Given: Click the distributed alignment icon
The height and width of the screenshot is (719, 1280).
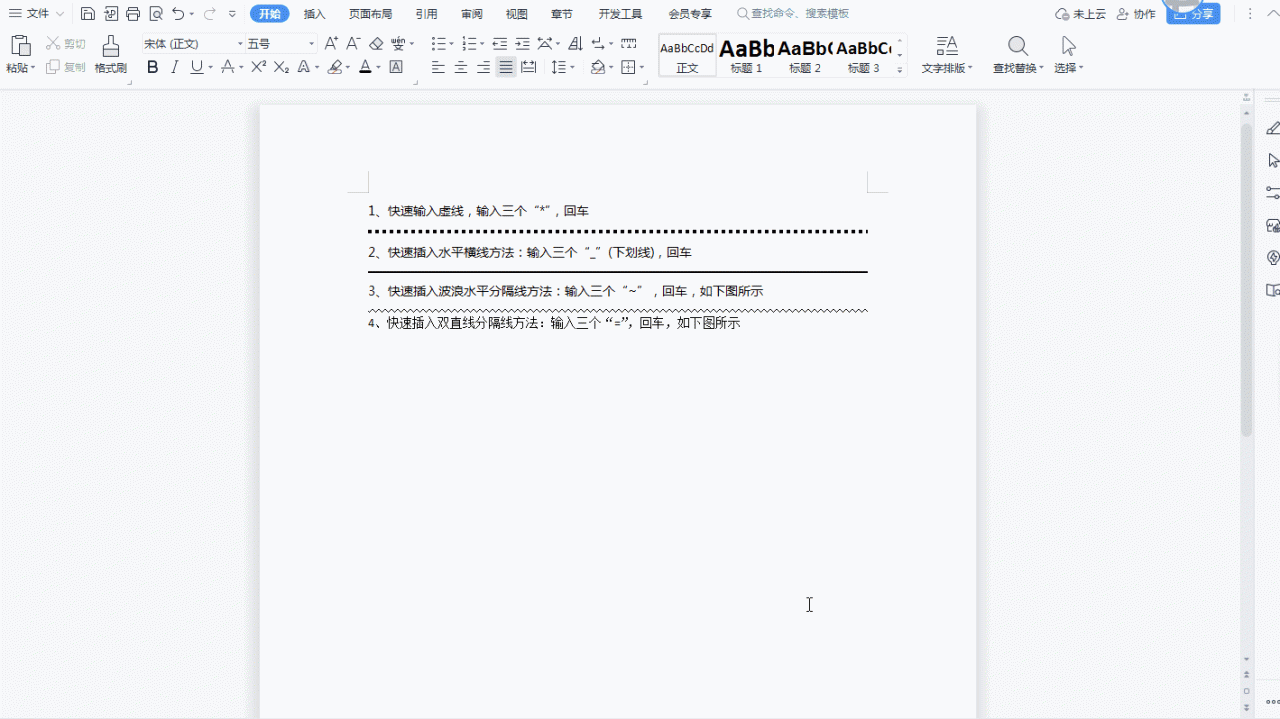Looking at the screenshot, I should point(529,67).
